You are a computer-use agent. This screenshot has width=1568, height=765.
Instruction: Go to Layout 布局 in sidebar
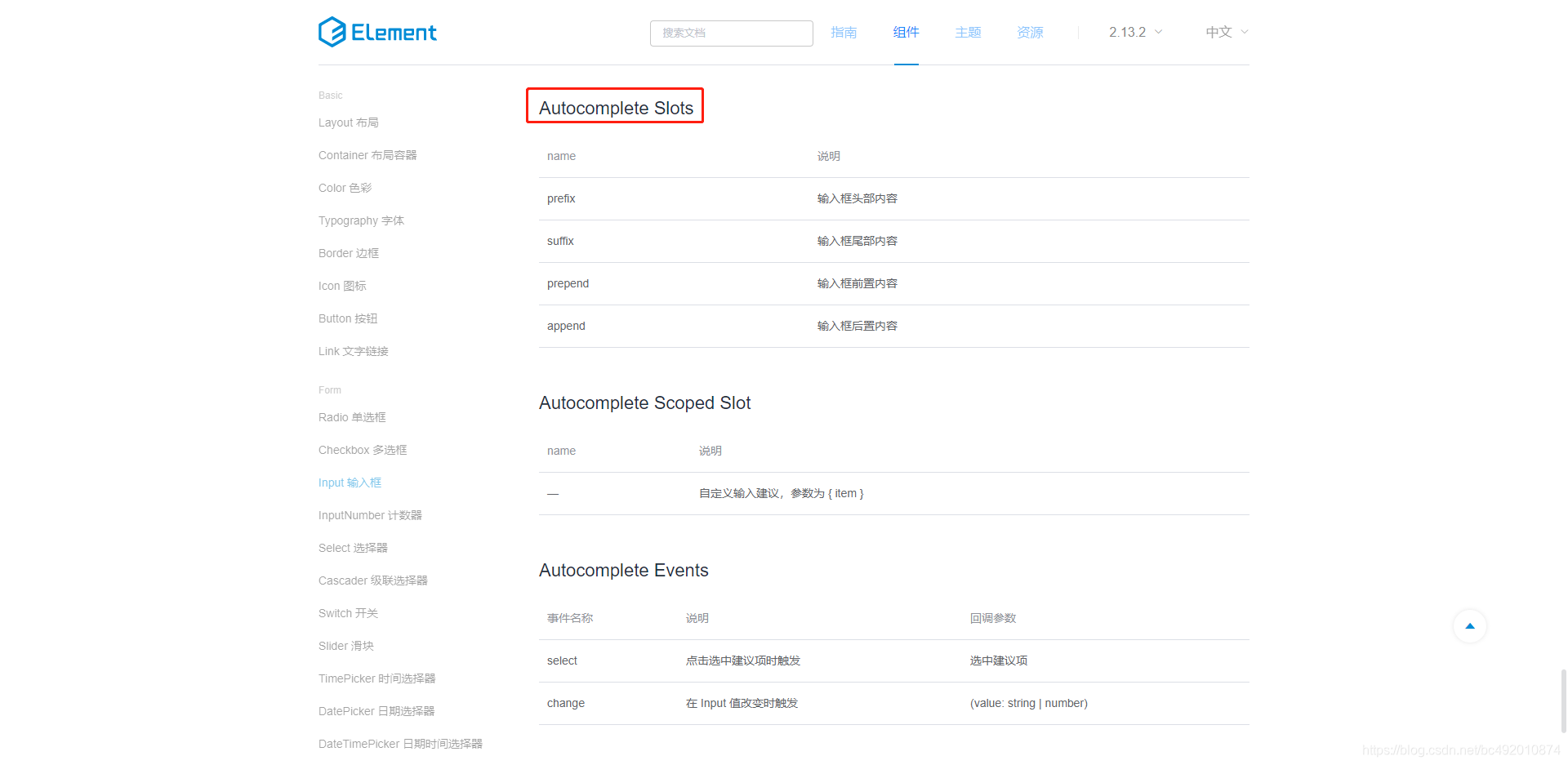(349, 122)
